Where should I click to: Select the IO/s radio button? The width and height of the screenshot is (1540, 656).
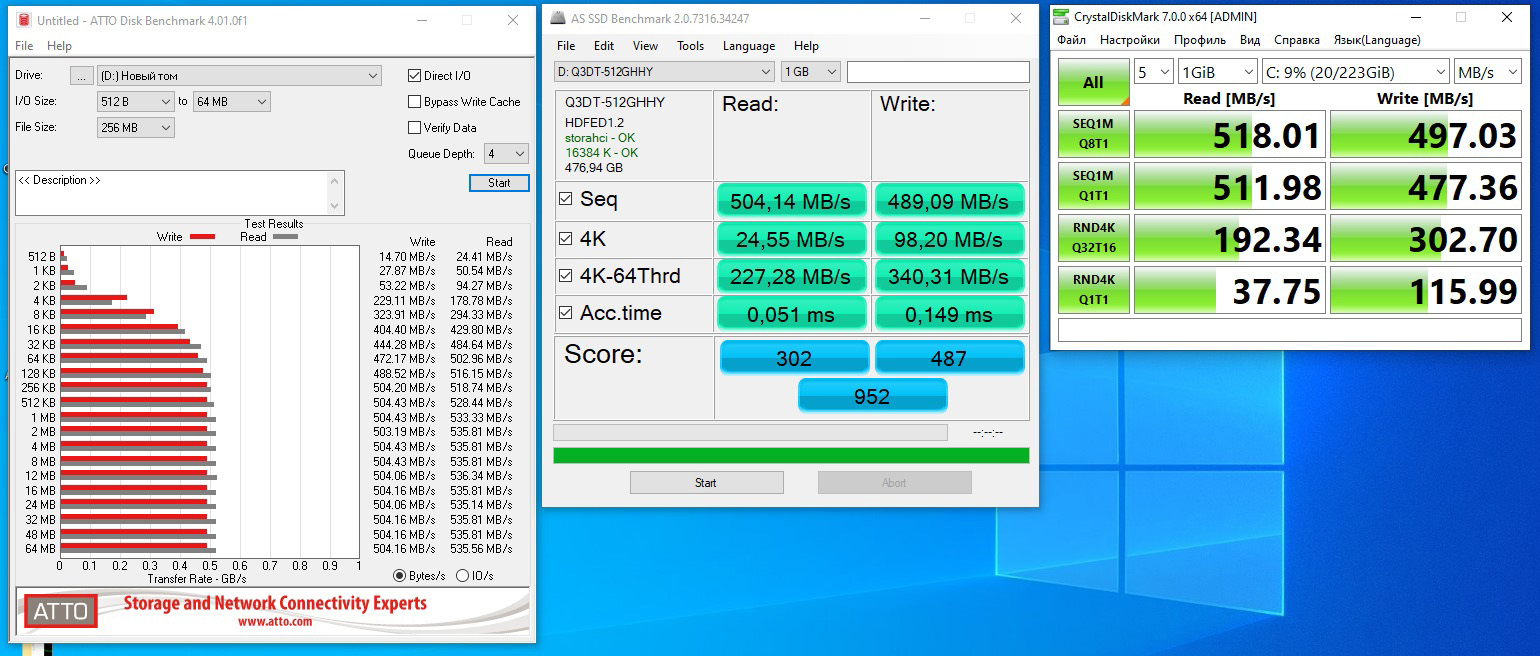462,575
